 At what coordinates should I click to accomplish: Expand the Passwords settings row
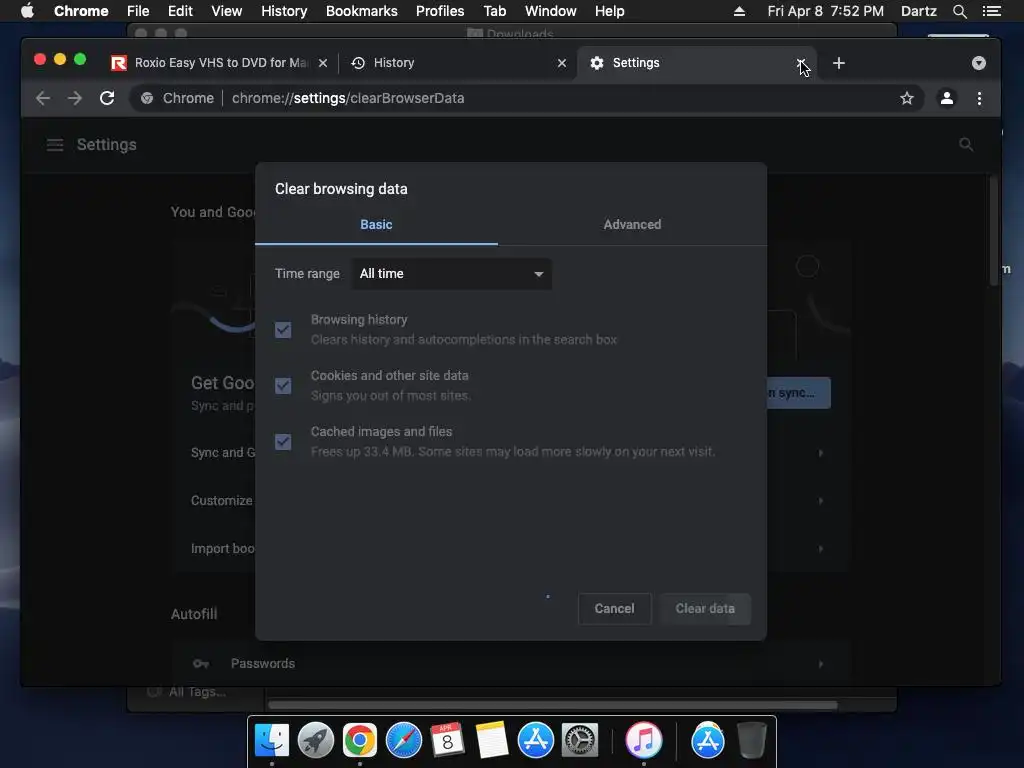(509, 664)
